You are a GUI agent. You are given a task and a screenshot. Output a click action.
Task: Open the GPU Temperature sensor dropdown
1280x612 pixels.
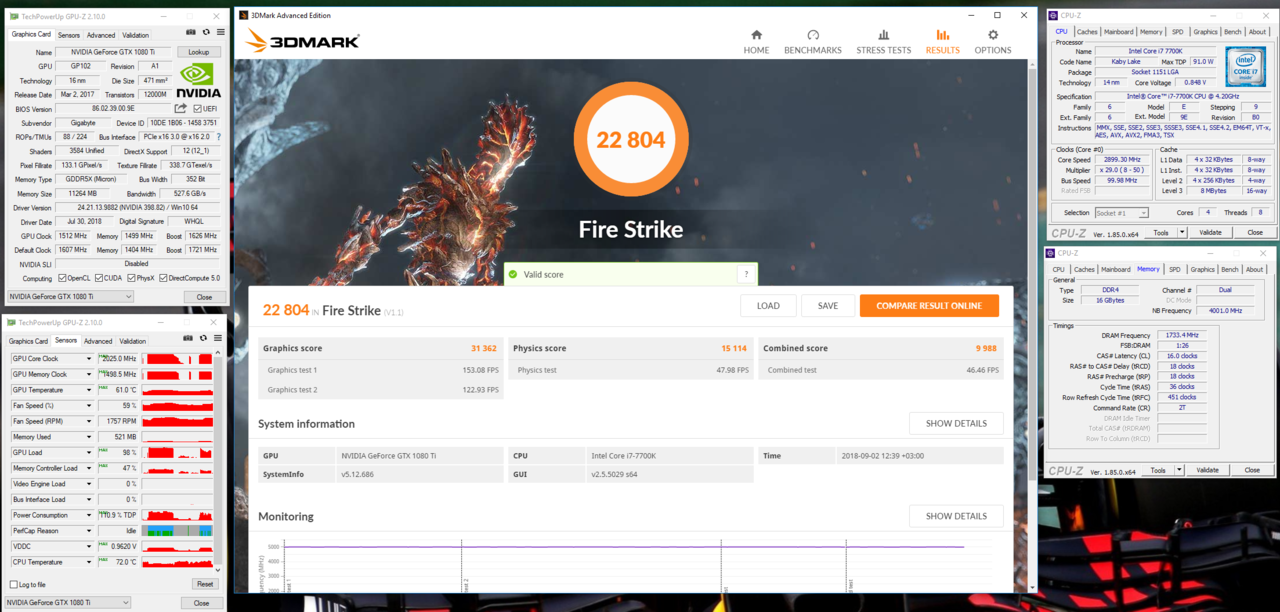point(89,390)
